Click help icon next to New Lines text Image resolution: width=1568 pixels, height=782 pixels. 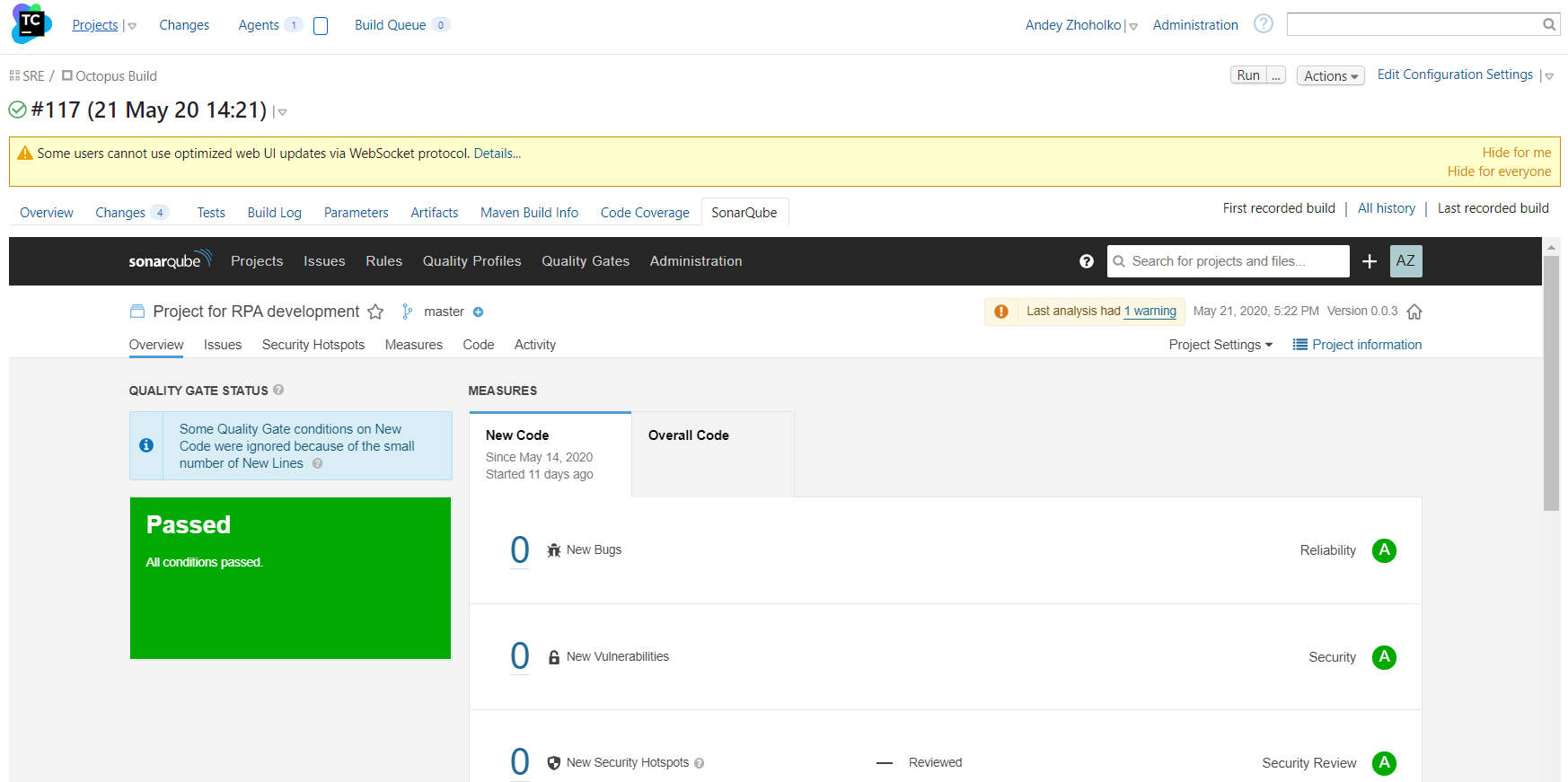(x=317, y=463)
